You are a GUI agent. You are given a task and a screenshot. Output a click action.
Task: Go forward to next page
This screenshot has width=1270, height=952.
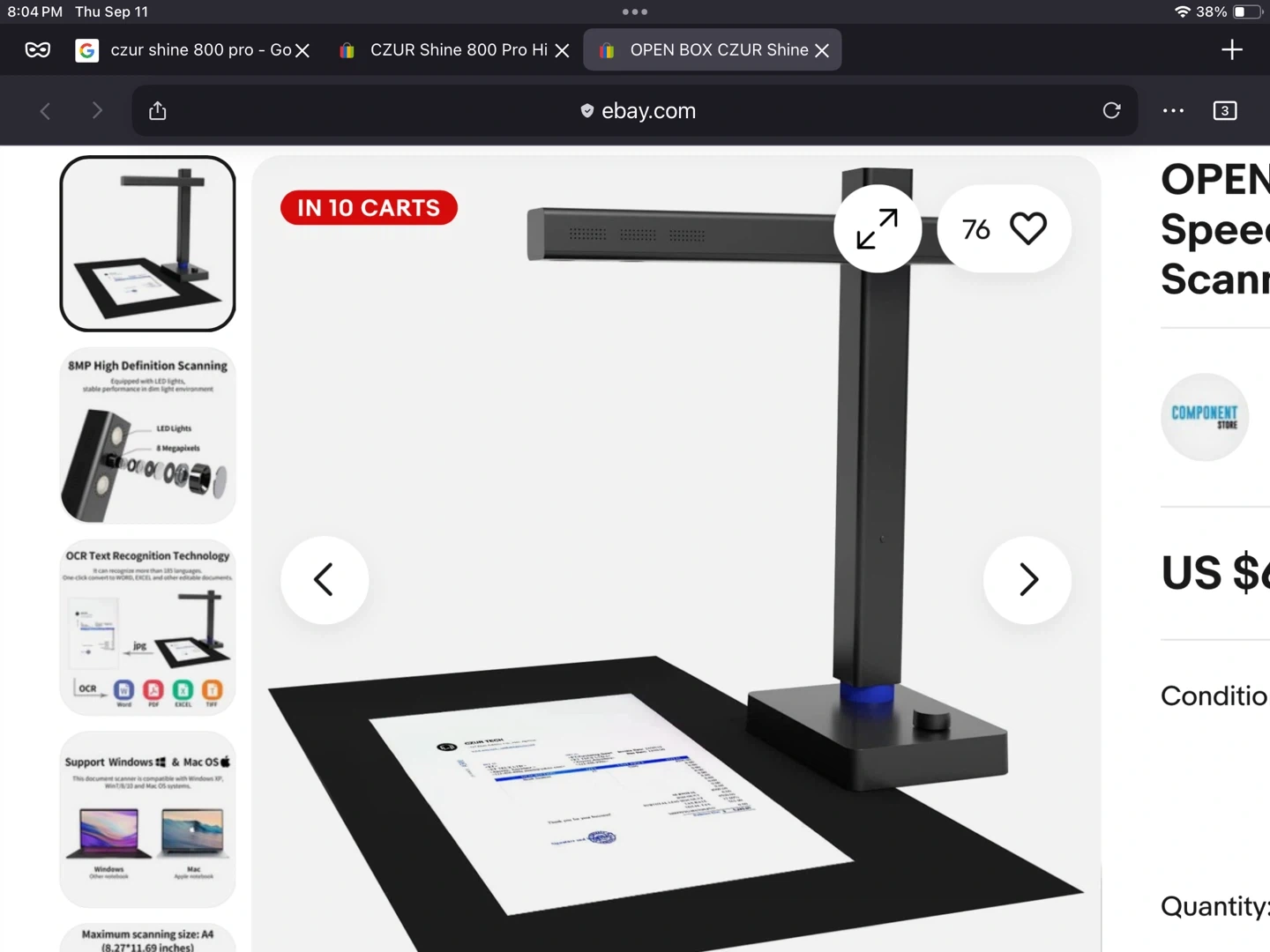point(97,111)
